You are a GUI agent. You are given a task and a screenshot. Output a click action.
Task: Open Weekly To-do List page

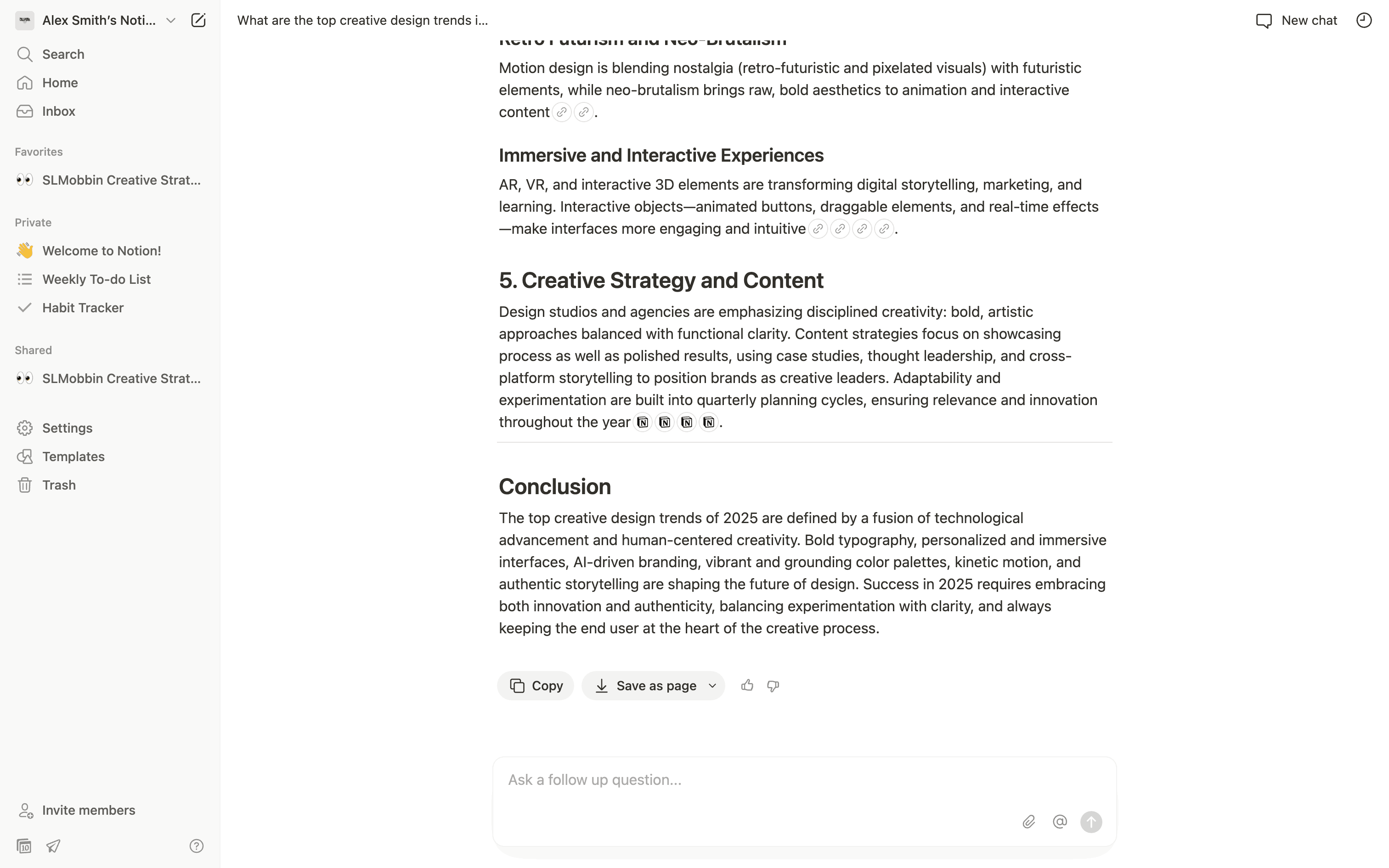pos(96,280)
